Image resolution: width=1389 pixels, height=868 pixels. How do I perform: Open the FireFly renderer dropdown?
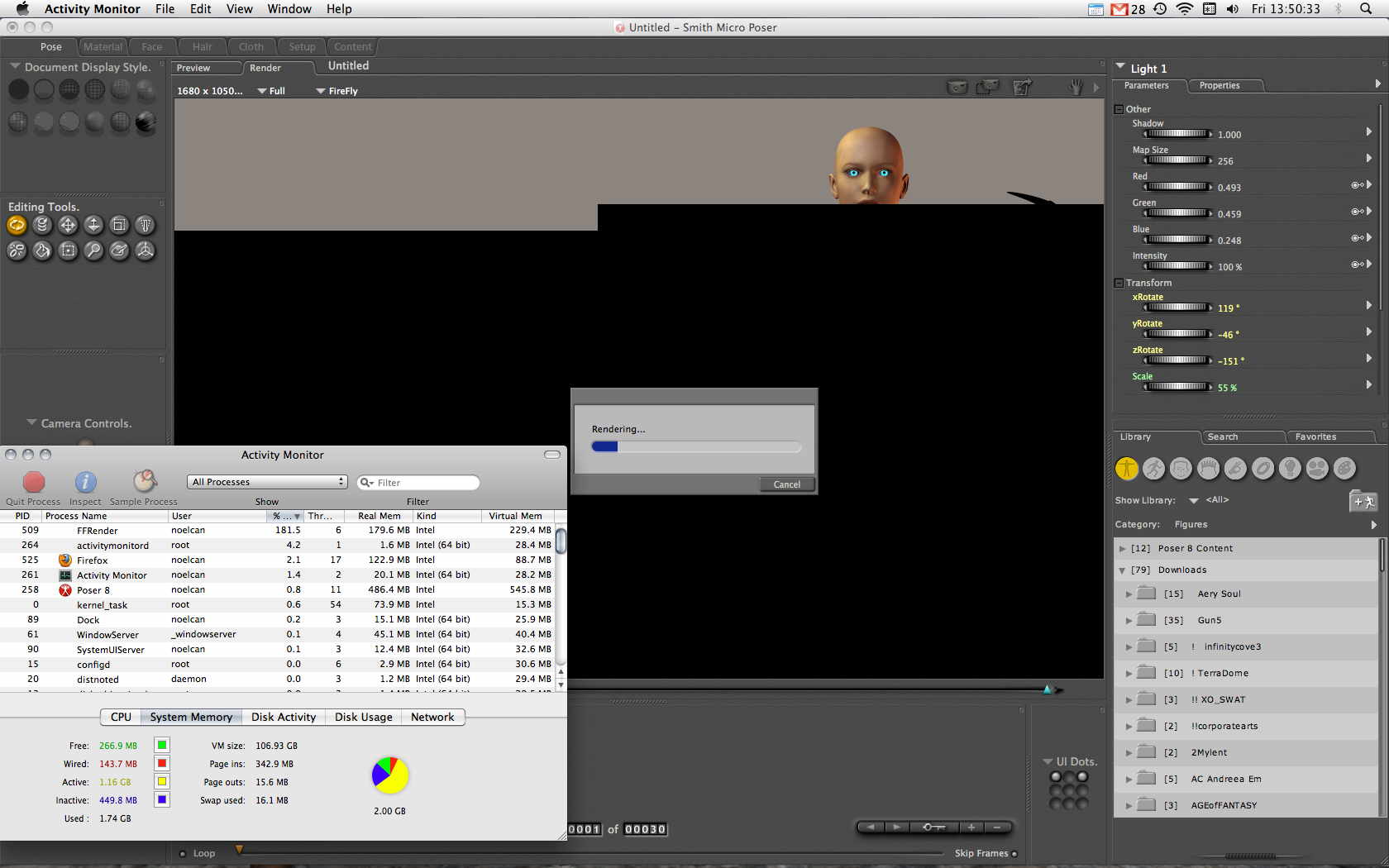pyautogui.click(x=337, y=91)
